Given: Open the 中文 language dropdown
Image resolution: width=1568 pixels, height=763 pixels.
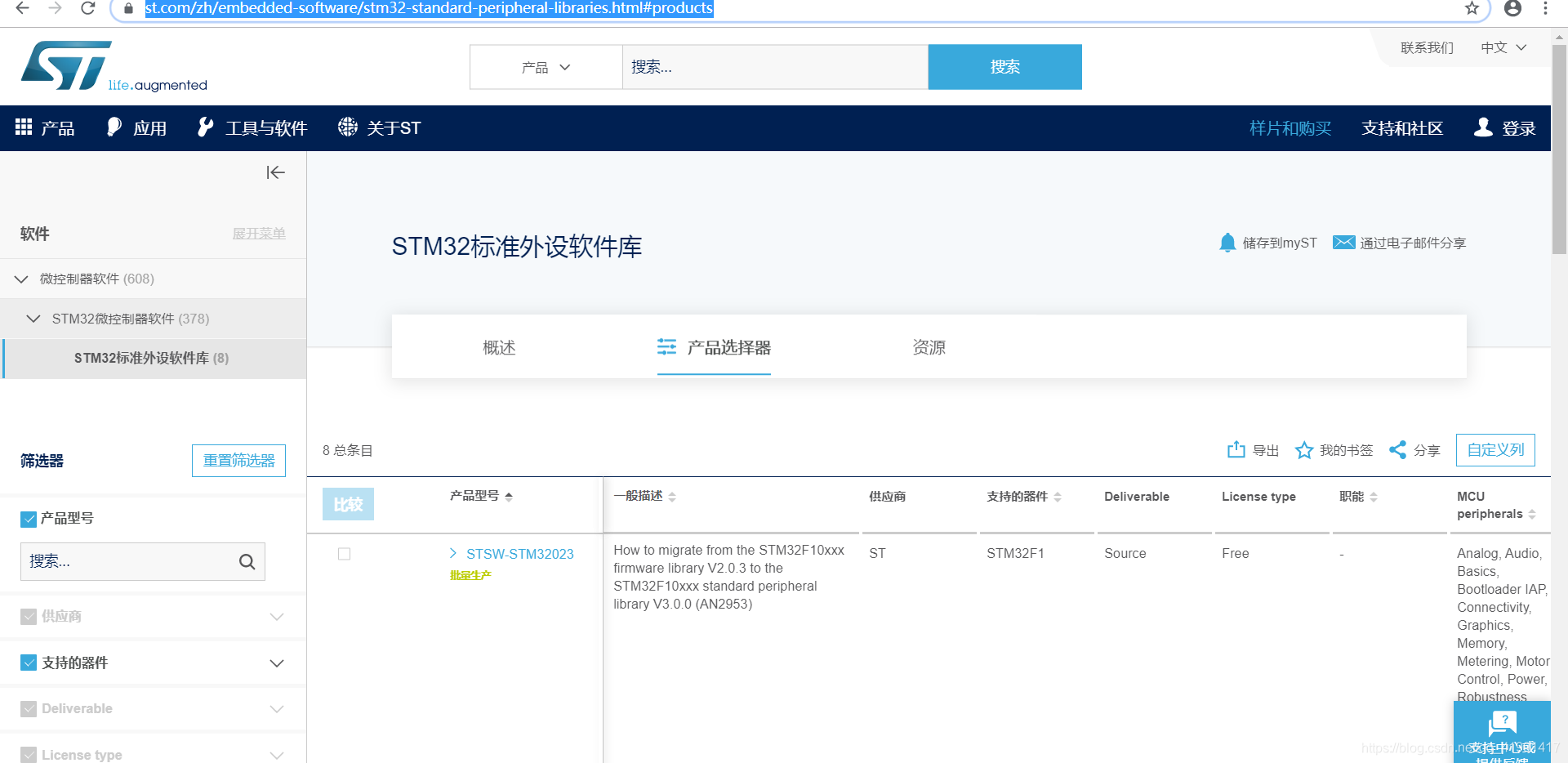Looking at the screenshot, I should point(1503,47).
